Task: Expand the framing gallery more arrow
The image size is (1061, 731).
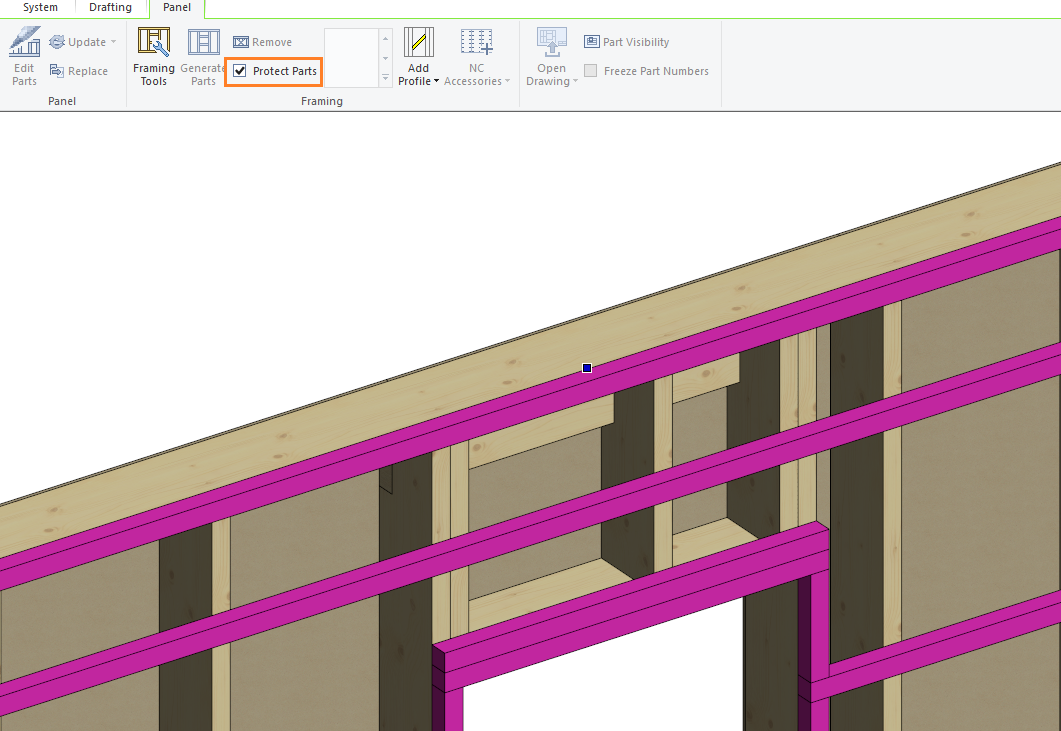Action: [385, 78]
